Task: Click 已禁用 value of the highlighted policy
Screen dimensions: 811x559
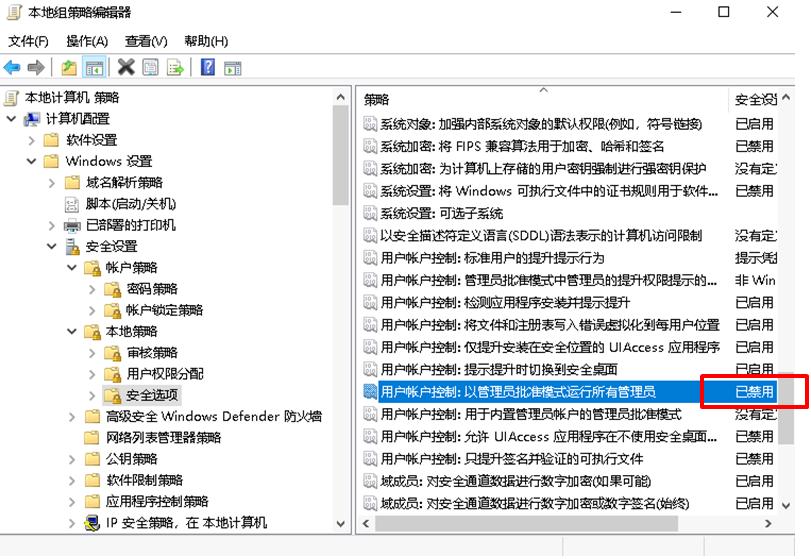Action: [x=754, y=392]
